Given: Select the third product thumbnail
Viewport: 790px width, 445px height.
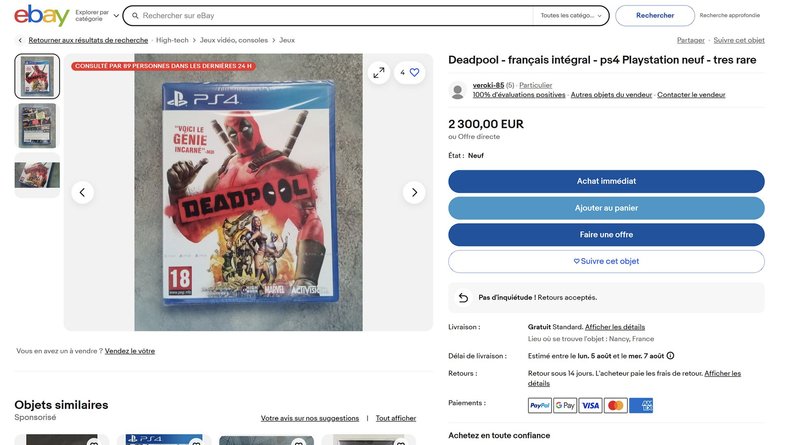Looking at the screenshot, I should click(37, 175).
